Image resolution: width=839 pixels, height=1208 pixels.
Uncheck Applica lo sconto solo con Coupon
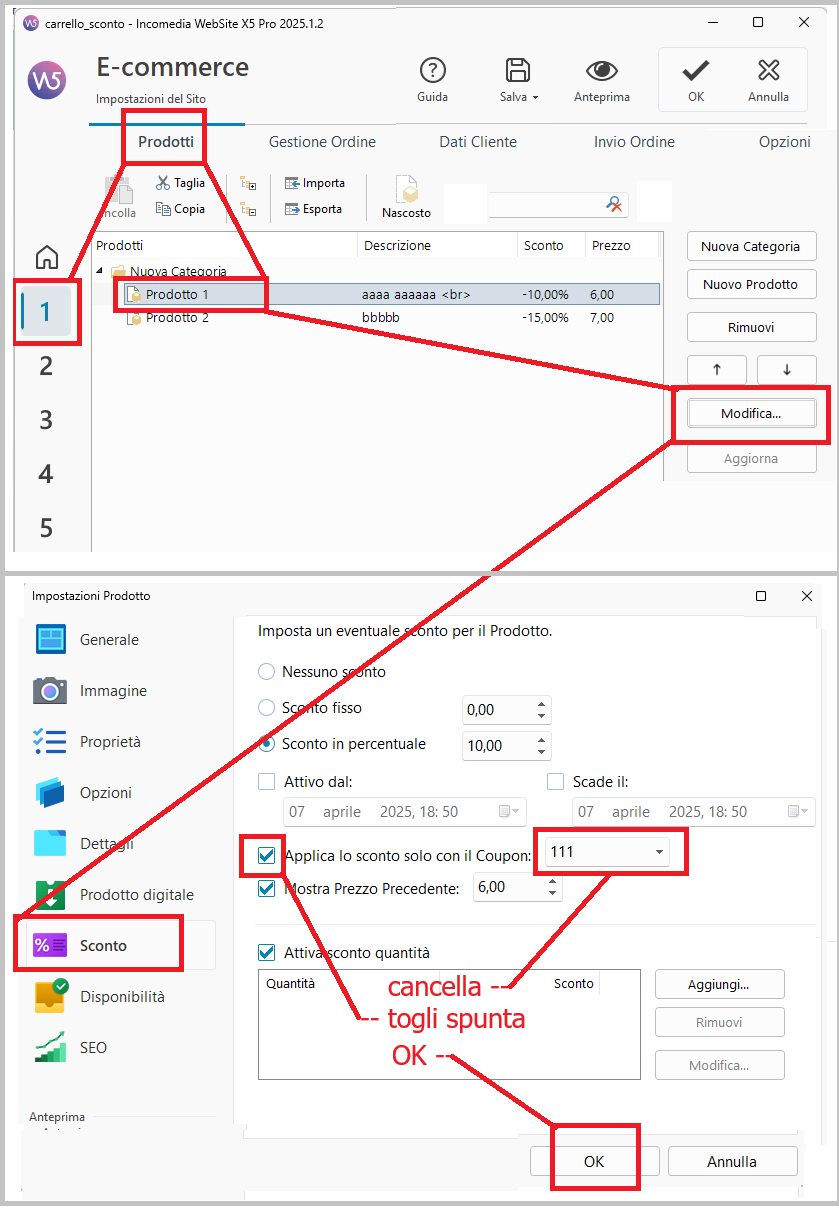point(266,856)
